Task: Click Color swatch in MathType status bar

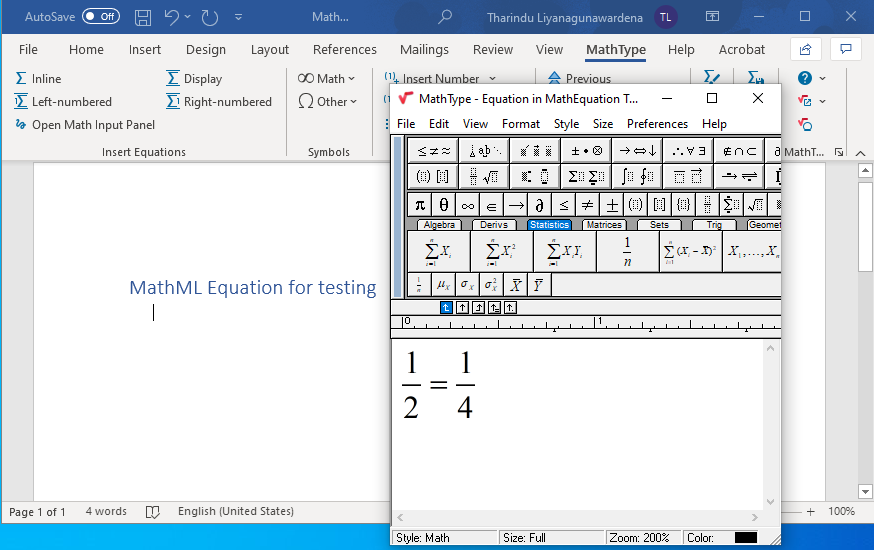Action: click(746, 538)
